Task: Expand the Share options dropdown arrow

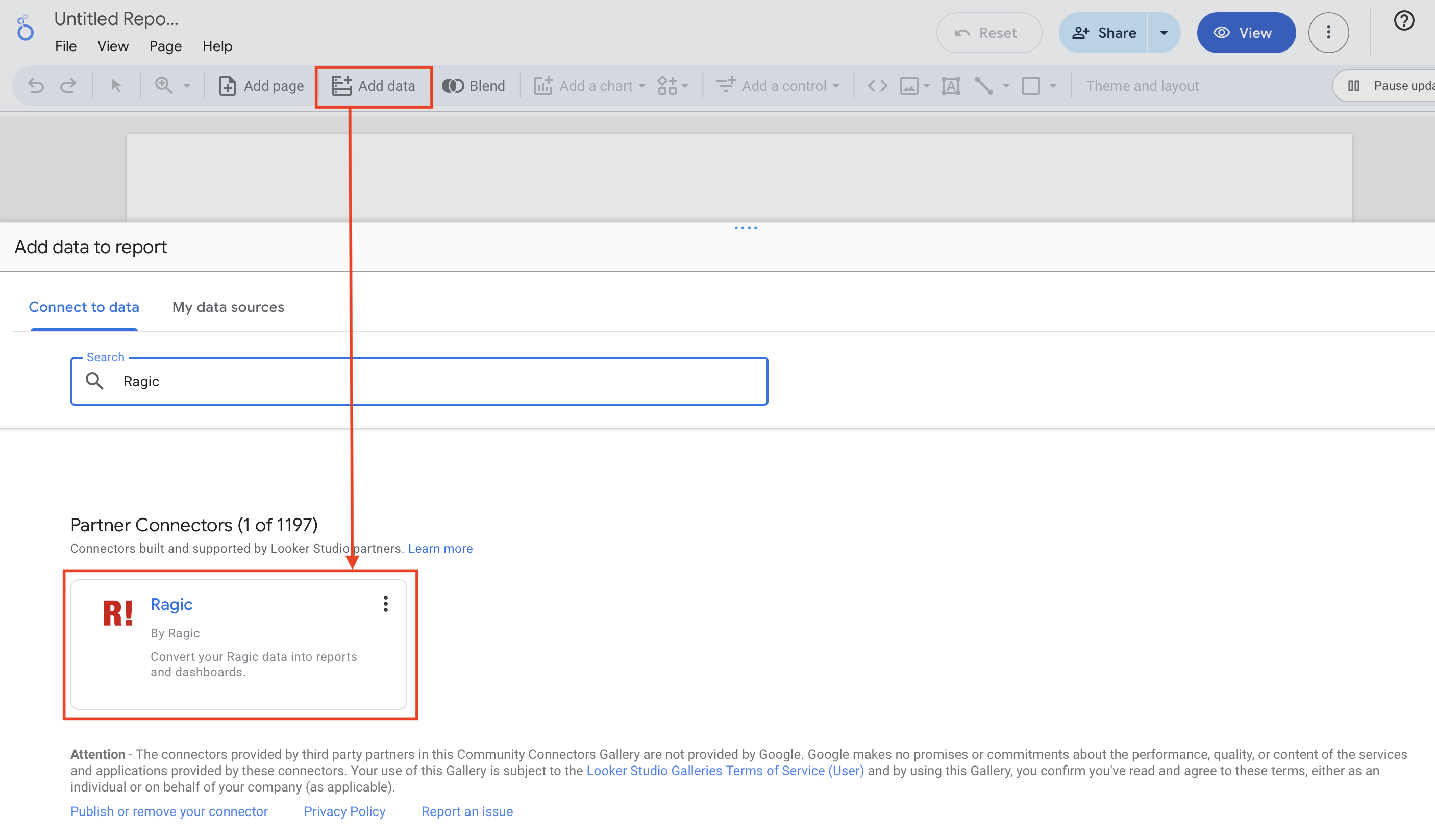Action: [x=1164, y=33]
